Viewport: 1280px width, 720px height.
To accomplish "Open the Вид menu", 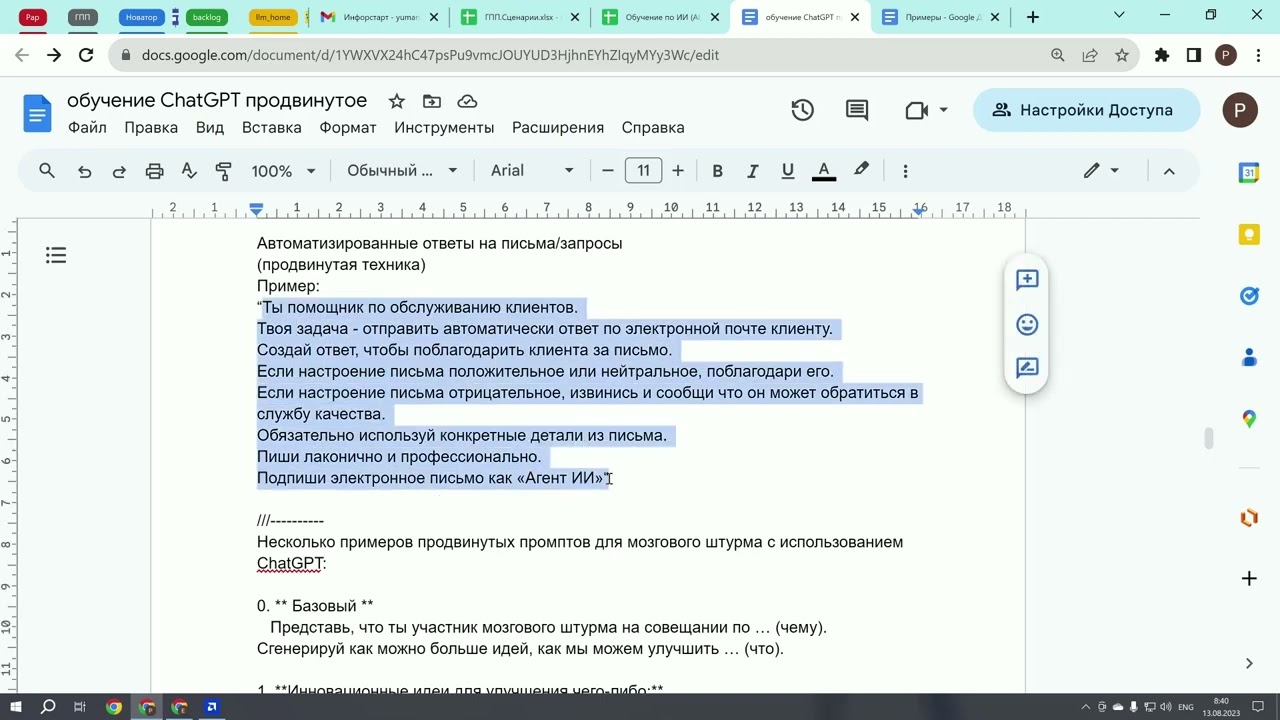I will [210, 127].
